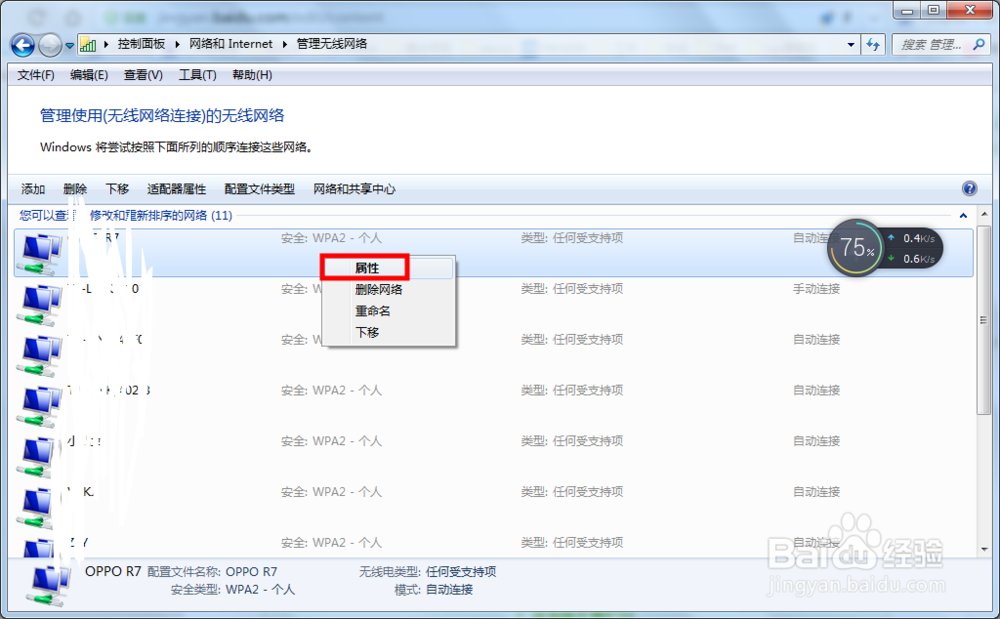Viewport: 1000px width, 619px height.
Task: Open the 工具 menu
Action: (x=197, y=74)
